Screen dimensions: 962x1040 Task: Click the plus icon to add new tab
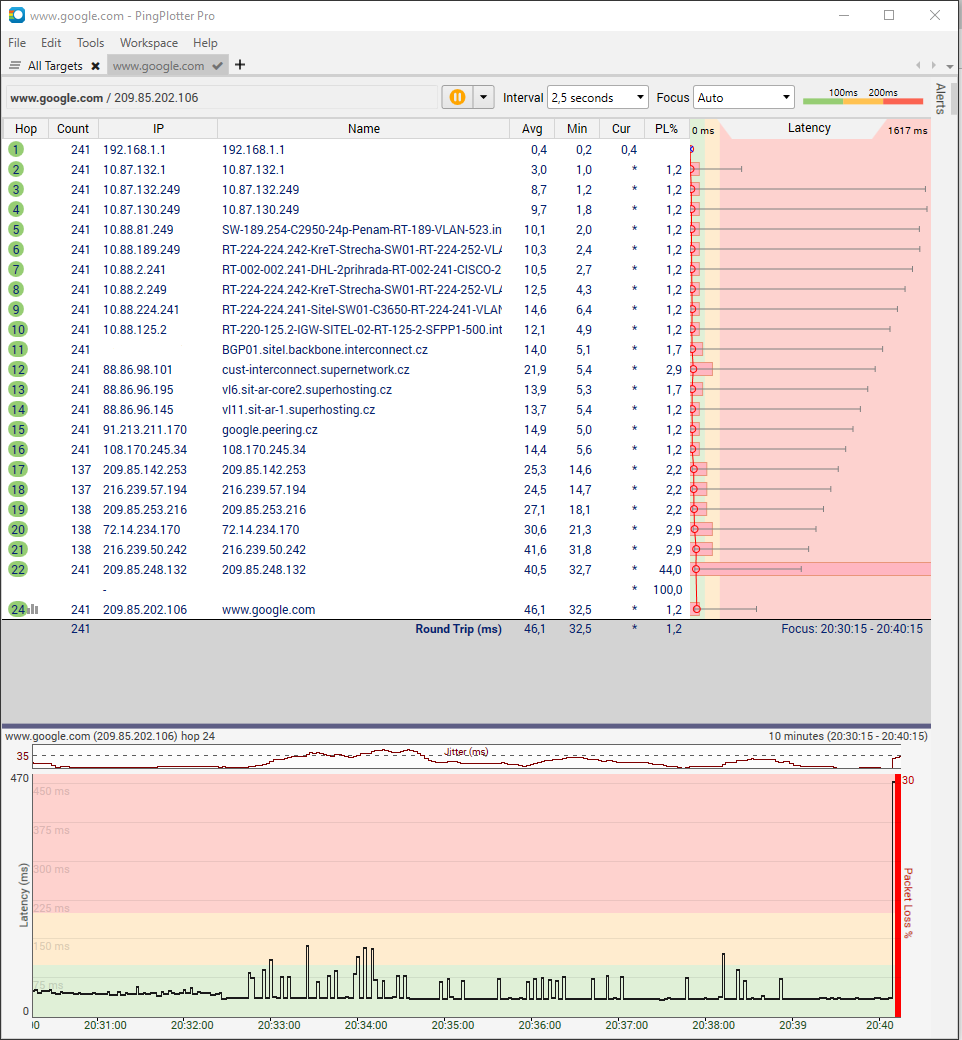[x=240, y=65]
